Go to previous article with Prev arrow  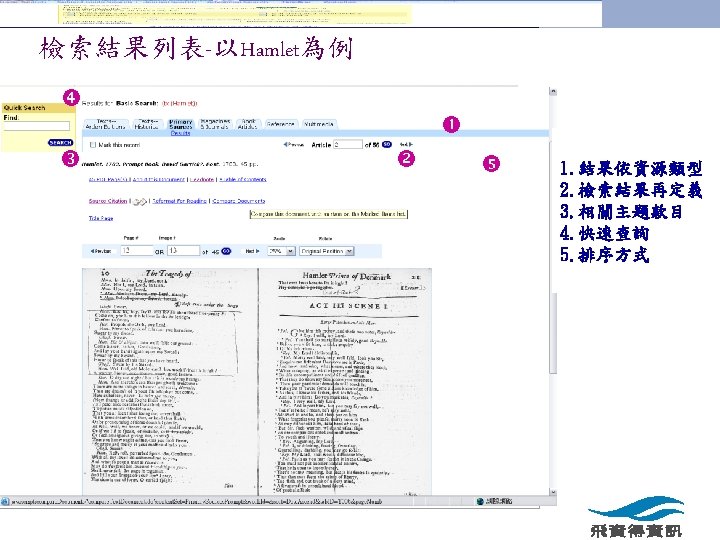coord(294,145)
